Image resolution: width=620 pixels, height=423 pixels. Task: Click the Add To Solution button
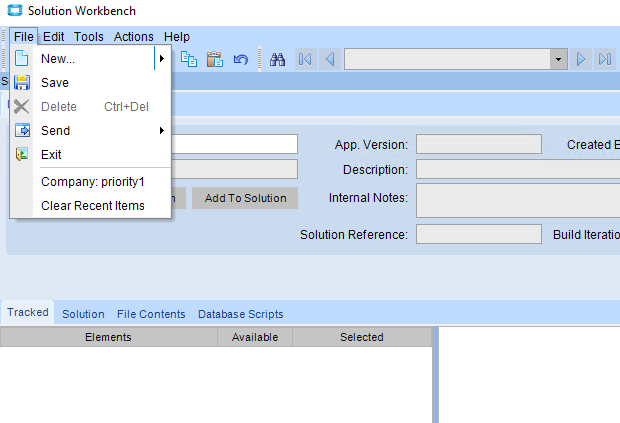click(245, 198)
